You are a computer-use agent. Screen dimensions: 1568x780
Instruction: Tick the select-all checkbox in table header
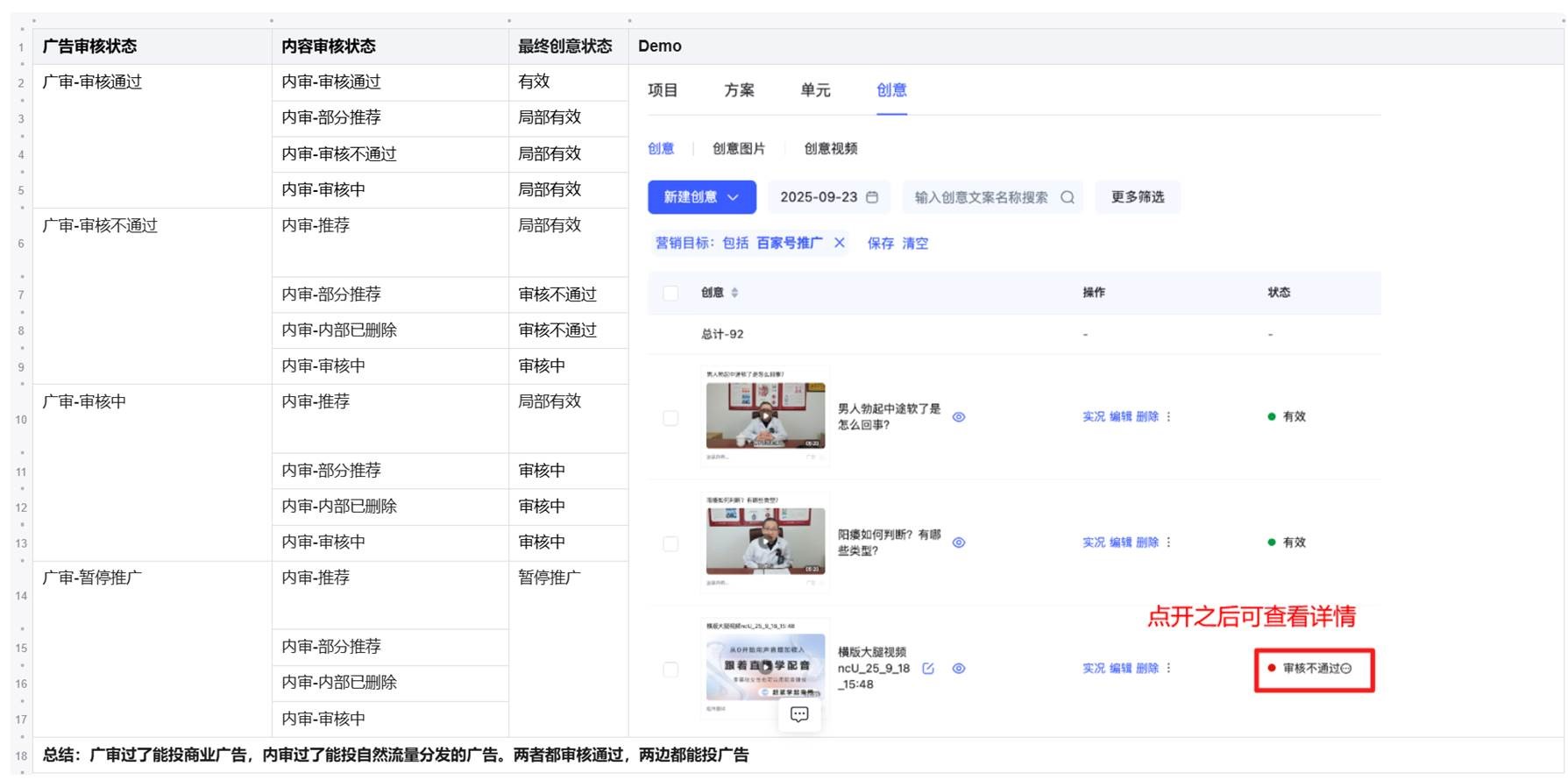click(670, 293)
